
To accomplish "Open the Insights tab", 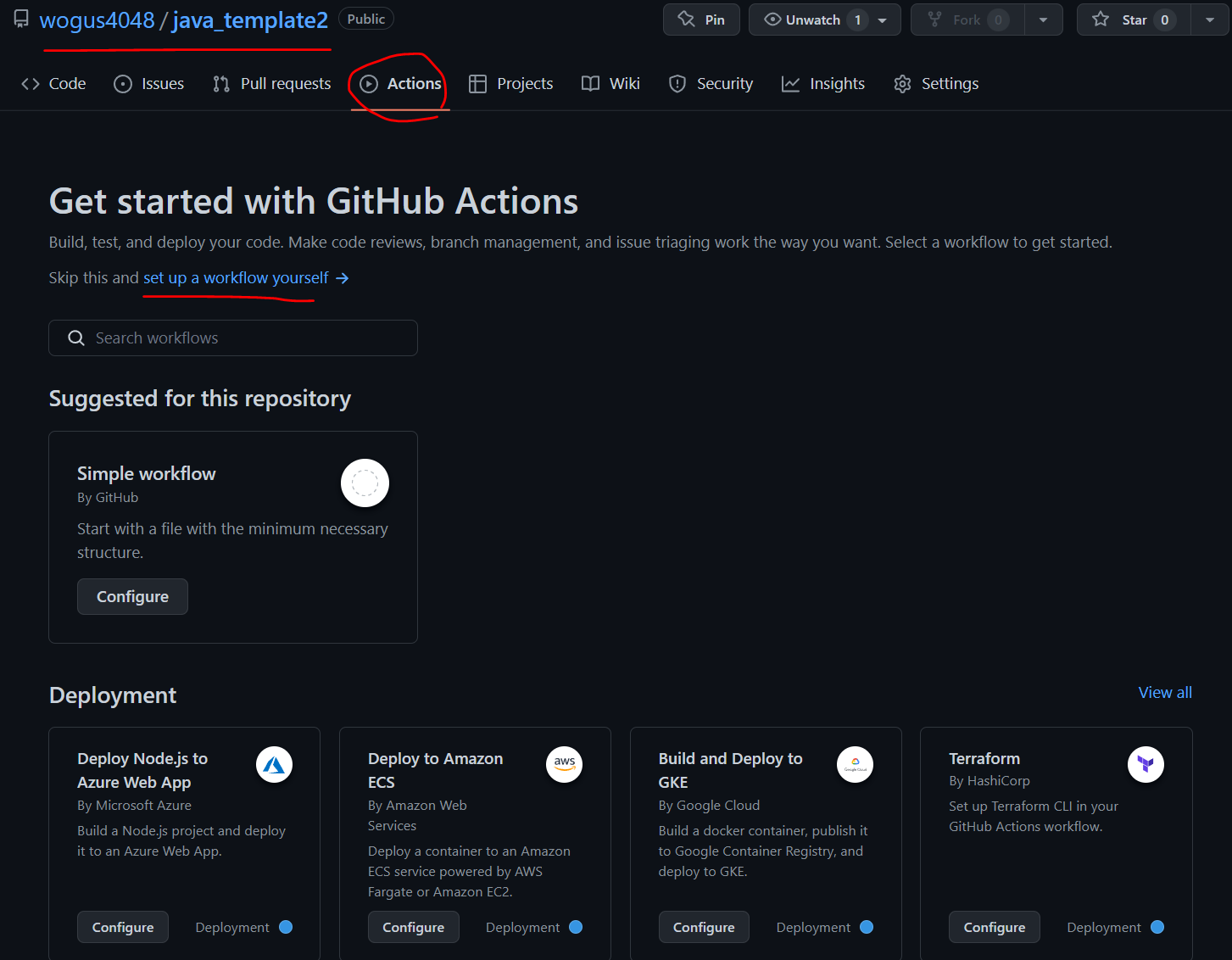I will [823, 84].
